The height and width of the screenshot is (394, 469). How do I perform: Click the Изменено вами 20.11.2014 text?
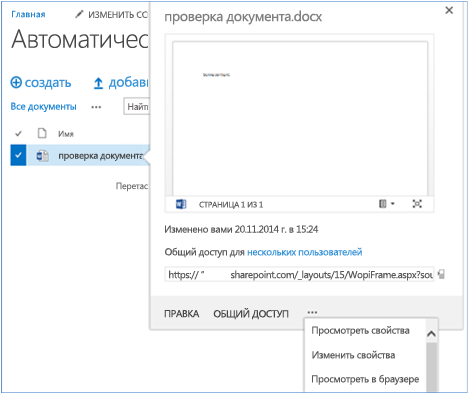click(x=241, y=229)
